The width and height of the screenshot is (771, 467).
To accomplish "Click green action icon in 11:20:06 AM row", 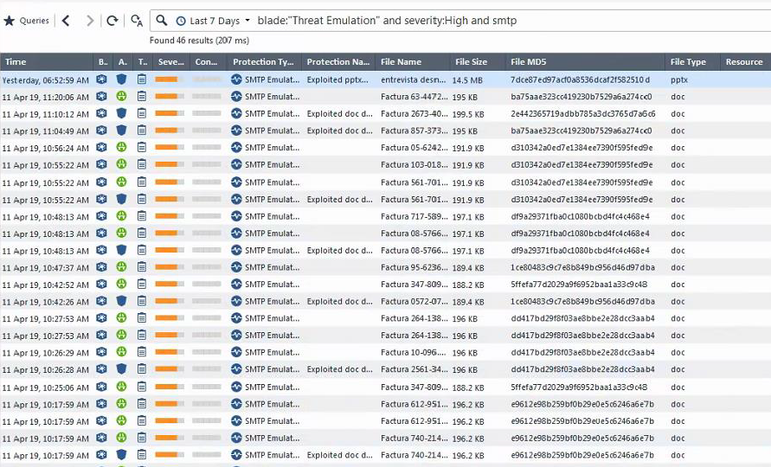I will pos(122,97).
